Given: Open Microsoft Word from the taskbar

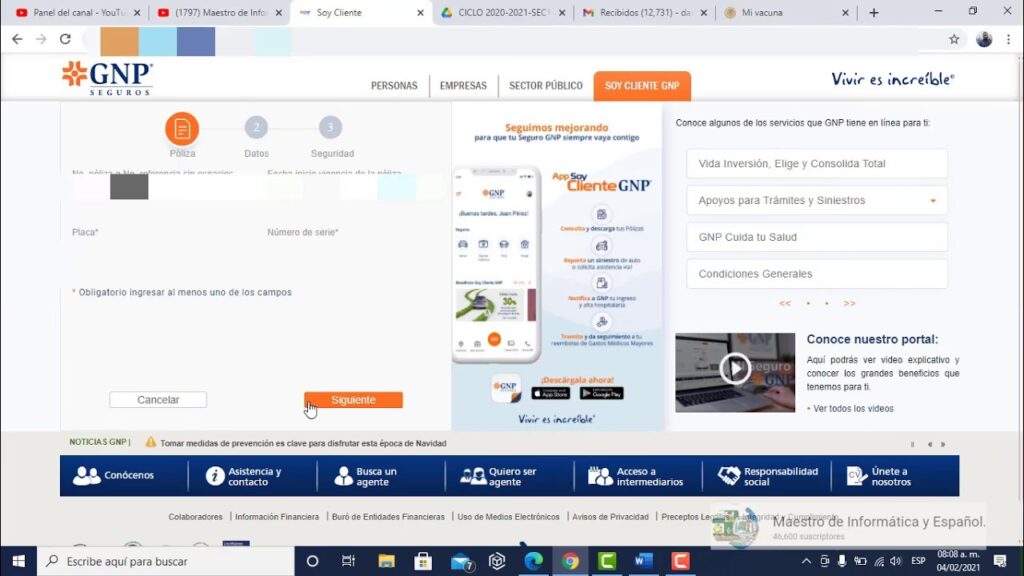Looking at the screenshot, I should tap(643, 561).
